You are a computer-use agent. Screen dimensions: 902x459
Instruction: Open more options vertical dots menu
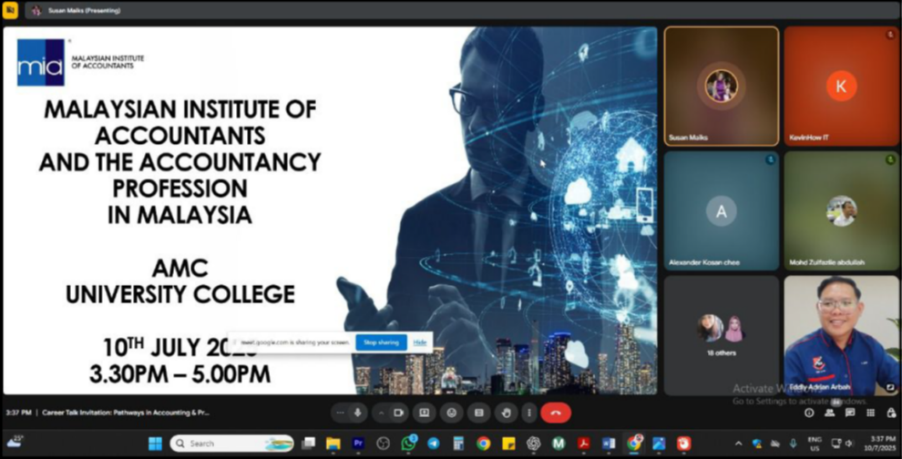coord(529,412)
